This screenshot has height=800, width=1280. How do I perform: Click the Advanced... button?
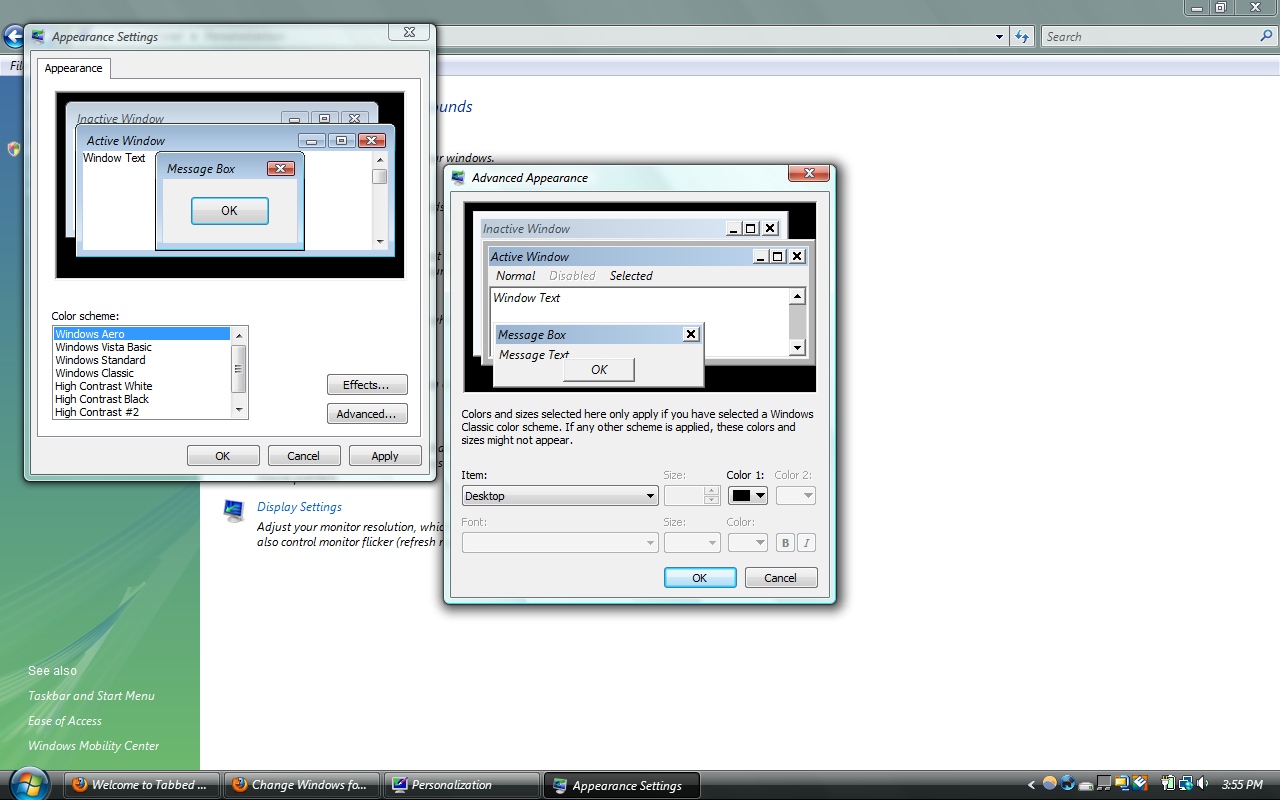pos(367,414)
